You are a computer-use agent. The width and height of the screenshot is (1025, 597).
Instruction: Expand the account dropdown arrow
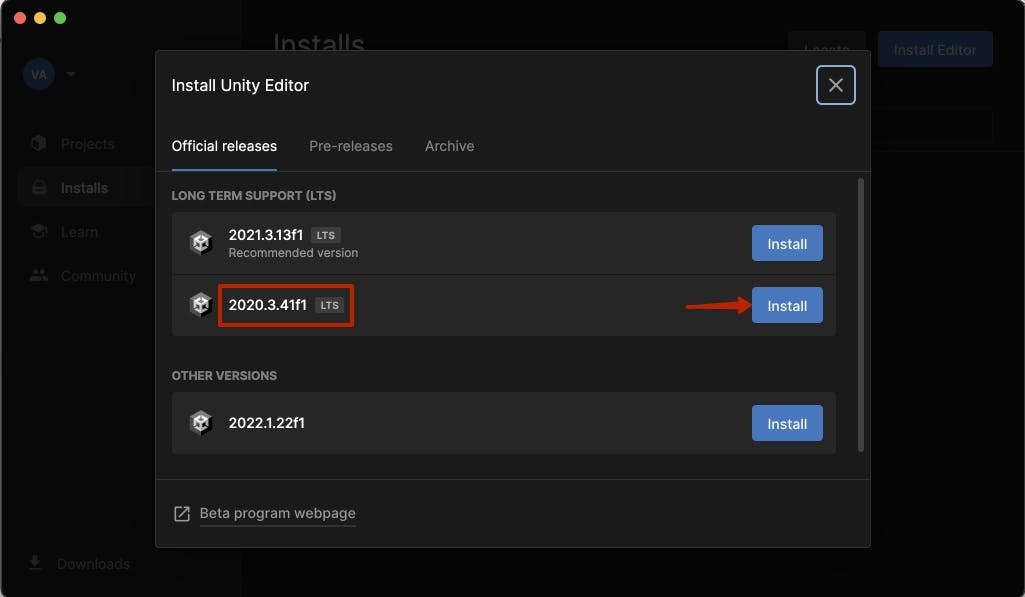[71, 74]
